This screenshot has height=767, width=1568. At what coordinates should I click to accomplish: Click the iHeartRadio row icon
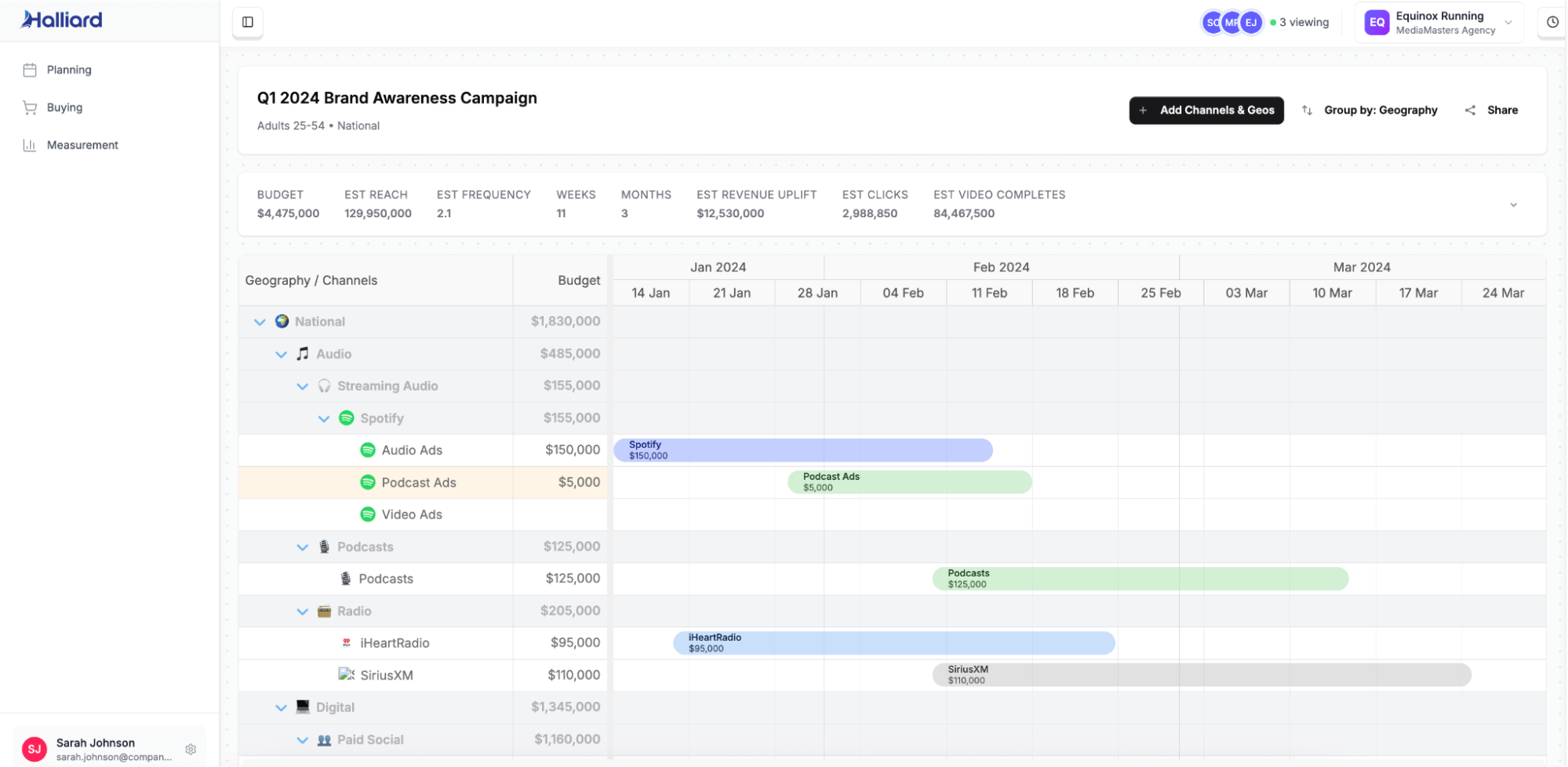point(347,643)
